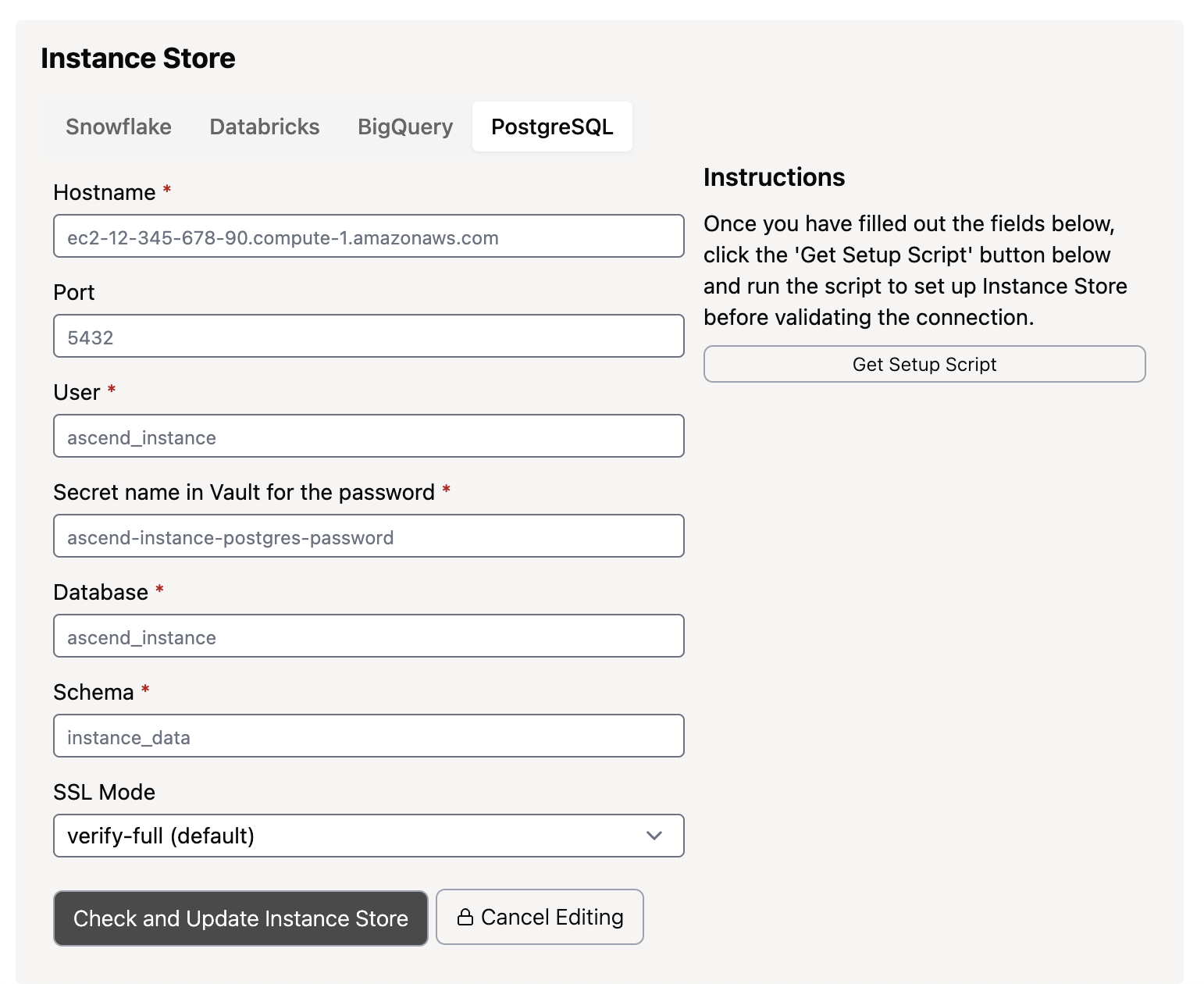Screen dimensions: 1204x984
Task: Click the Hostname label
Action: [105, 192]
